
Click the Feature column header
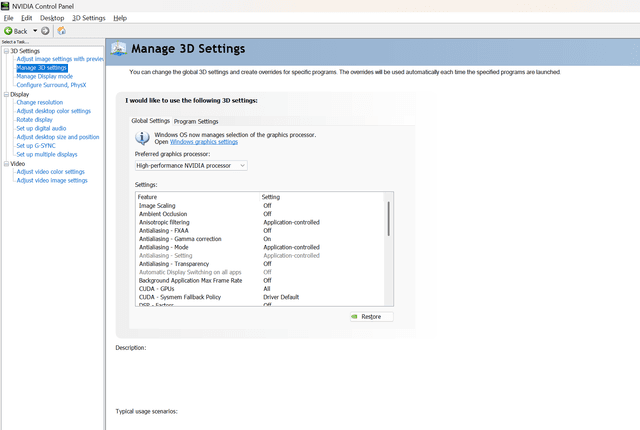click(198, 197)
